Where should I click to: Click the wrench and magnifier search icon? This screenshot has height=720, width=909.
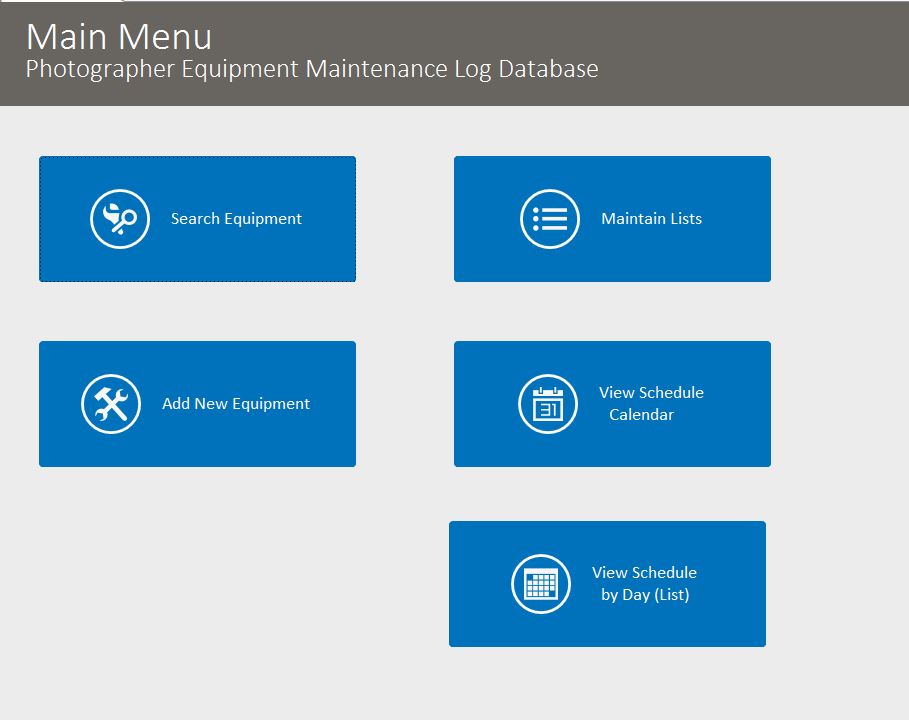coord(120,219)
